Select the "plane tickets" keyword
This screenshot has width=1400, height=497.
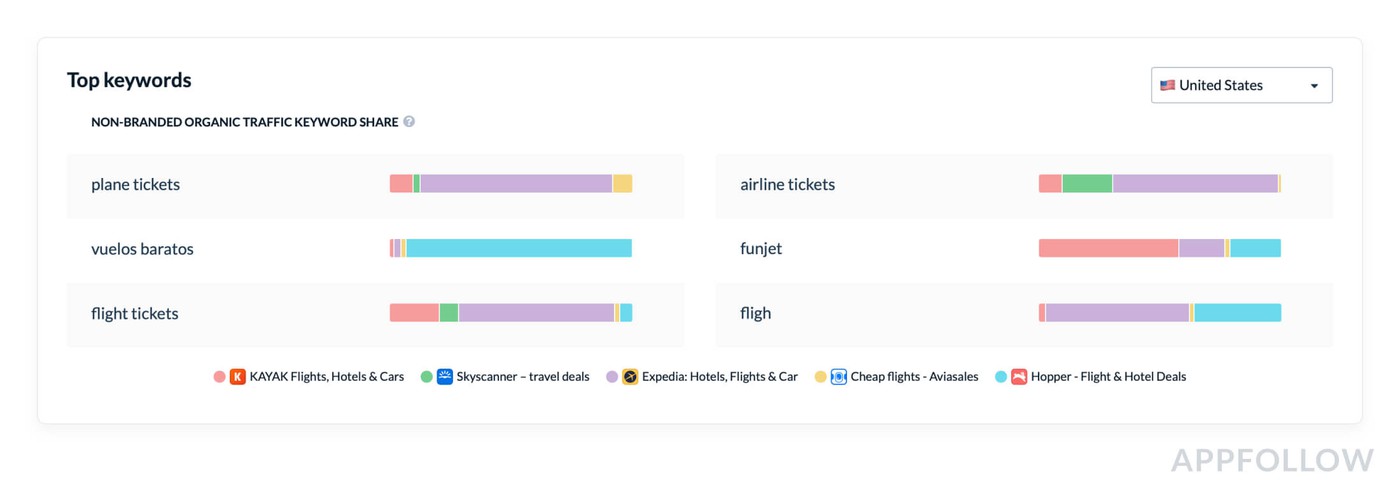click(136, 185)
